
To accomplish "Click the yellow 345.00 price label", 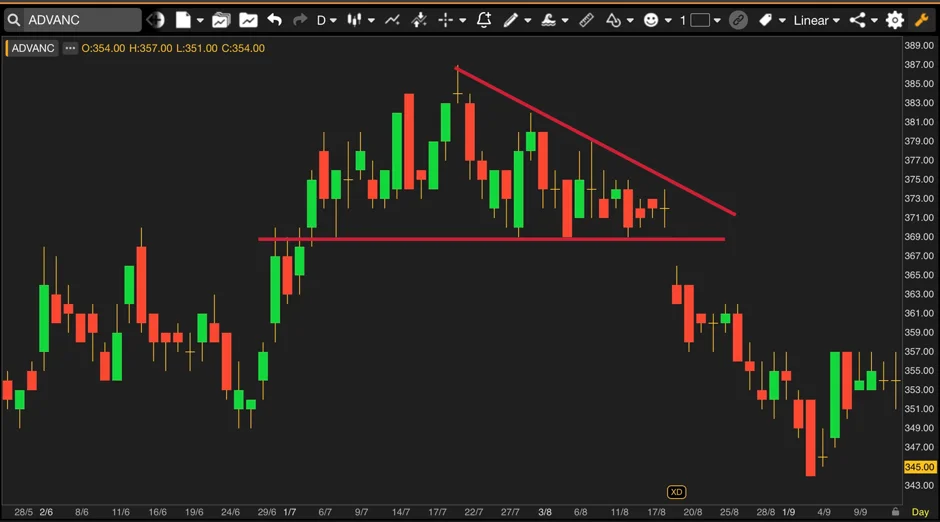I will [920, 467].
